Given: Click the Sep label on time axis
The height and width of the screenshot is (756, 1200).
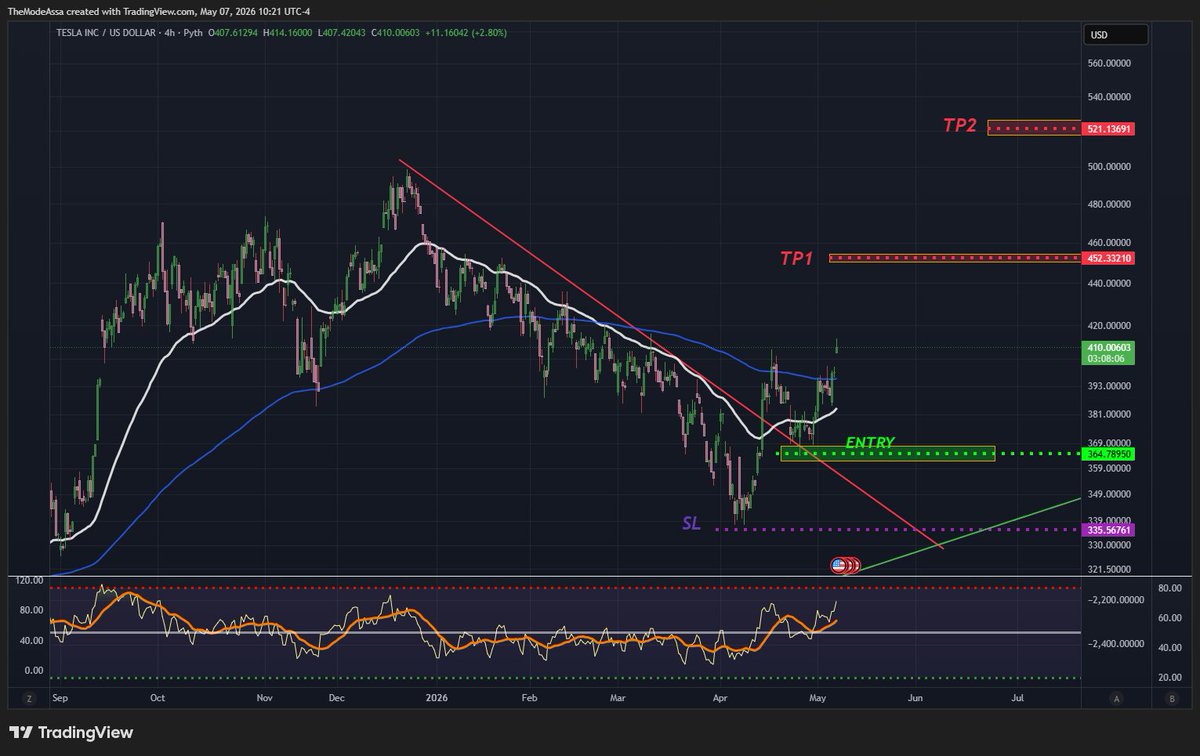Looking at the screenshot, I should (x=59, y=699).
